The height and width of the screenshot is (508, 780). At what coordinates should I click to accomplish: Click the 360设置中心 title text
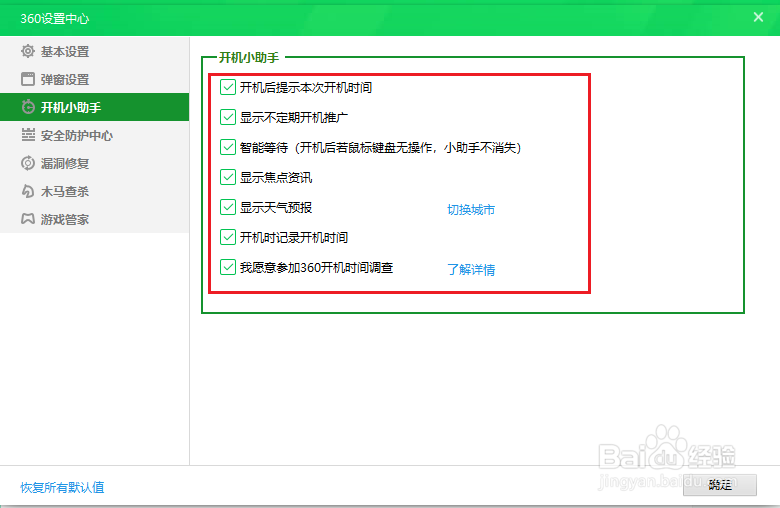pos(55,18)
